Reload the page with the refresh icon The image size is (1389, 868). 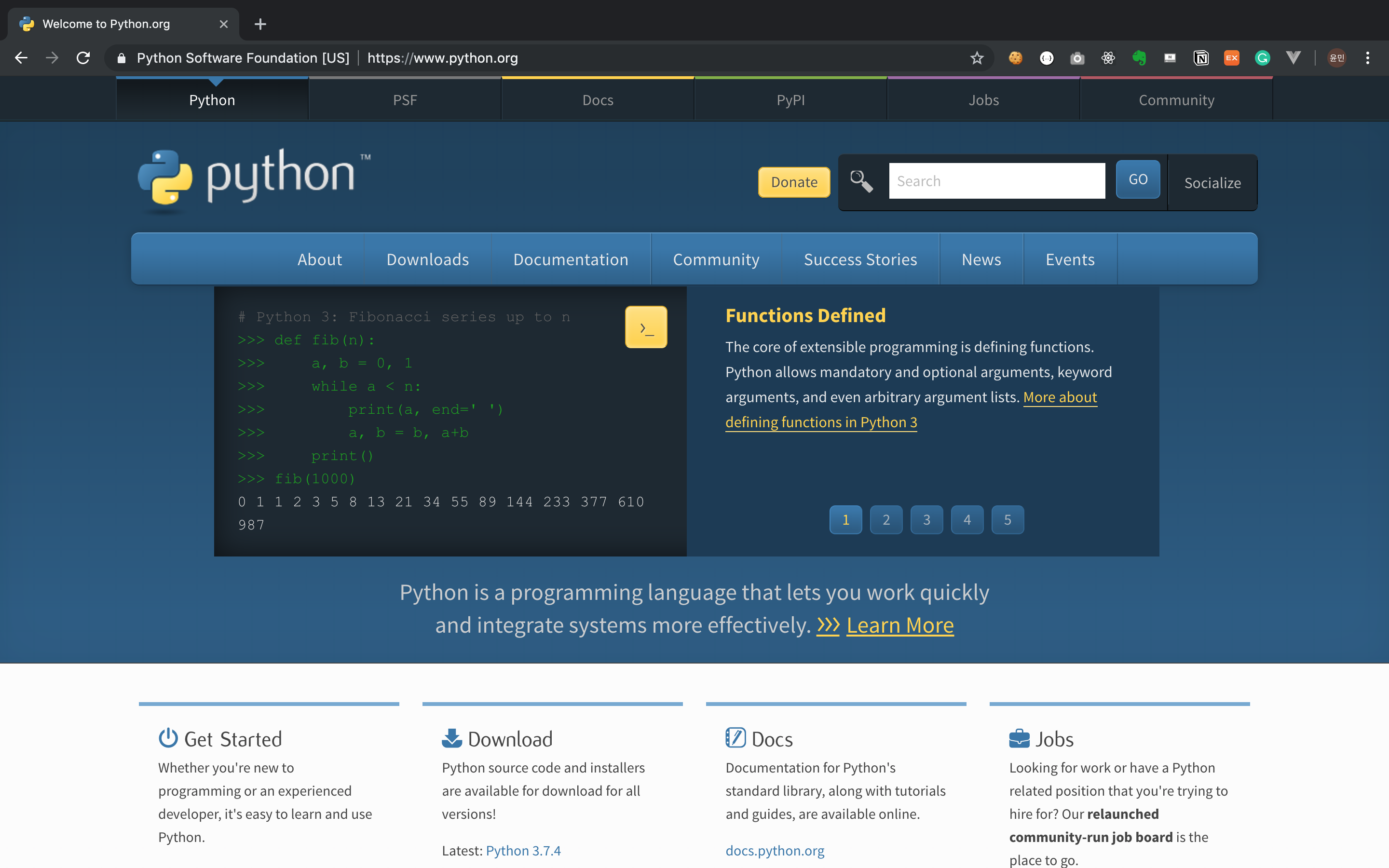[x=83, y=58]
